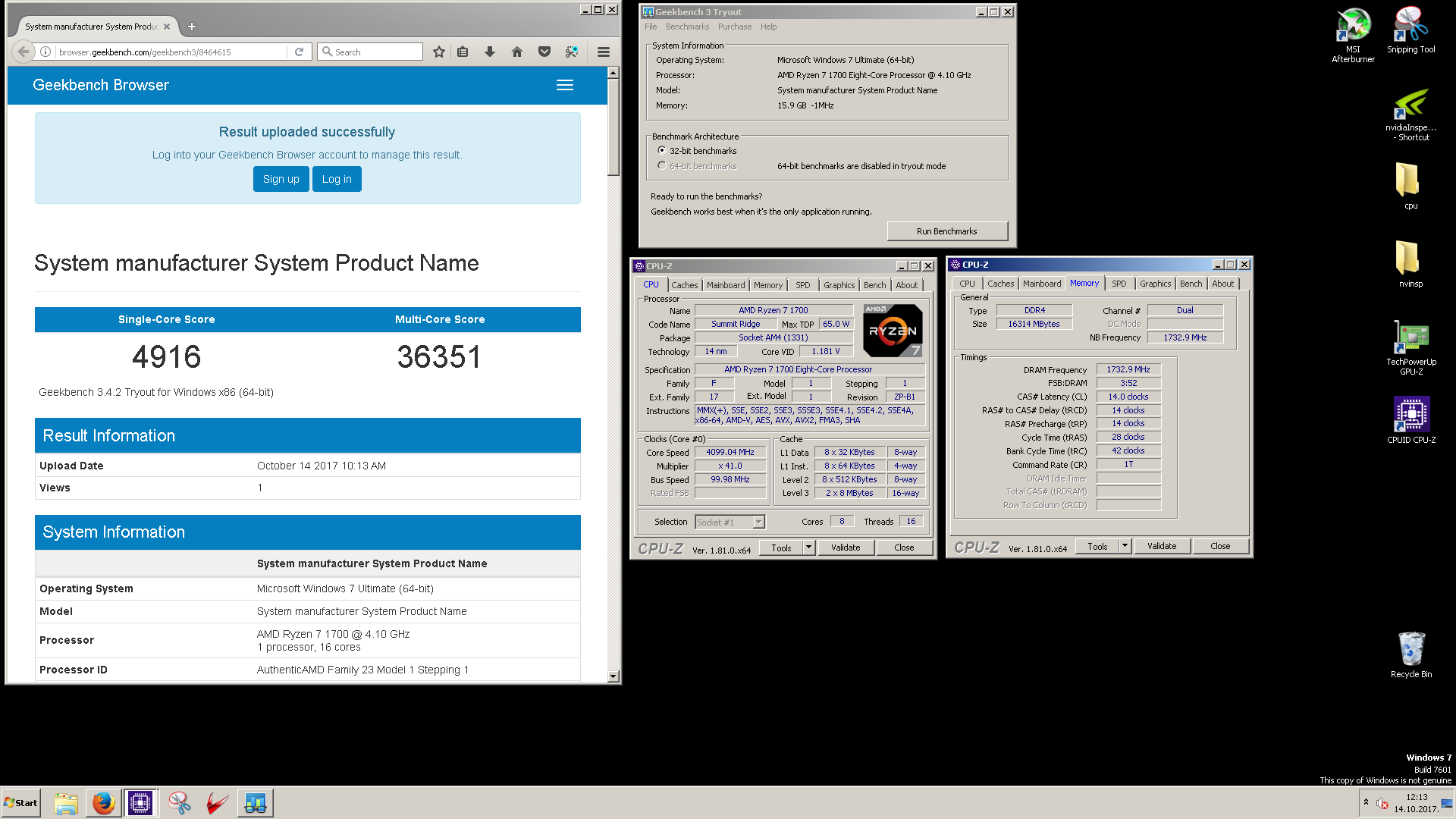Click scrollbar down arrow in Firefox page
This screenshot has width=1456, height=819.
613,676
